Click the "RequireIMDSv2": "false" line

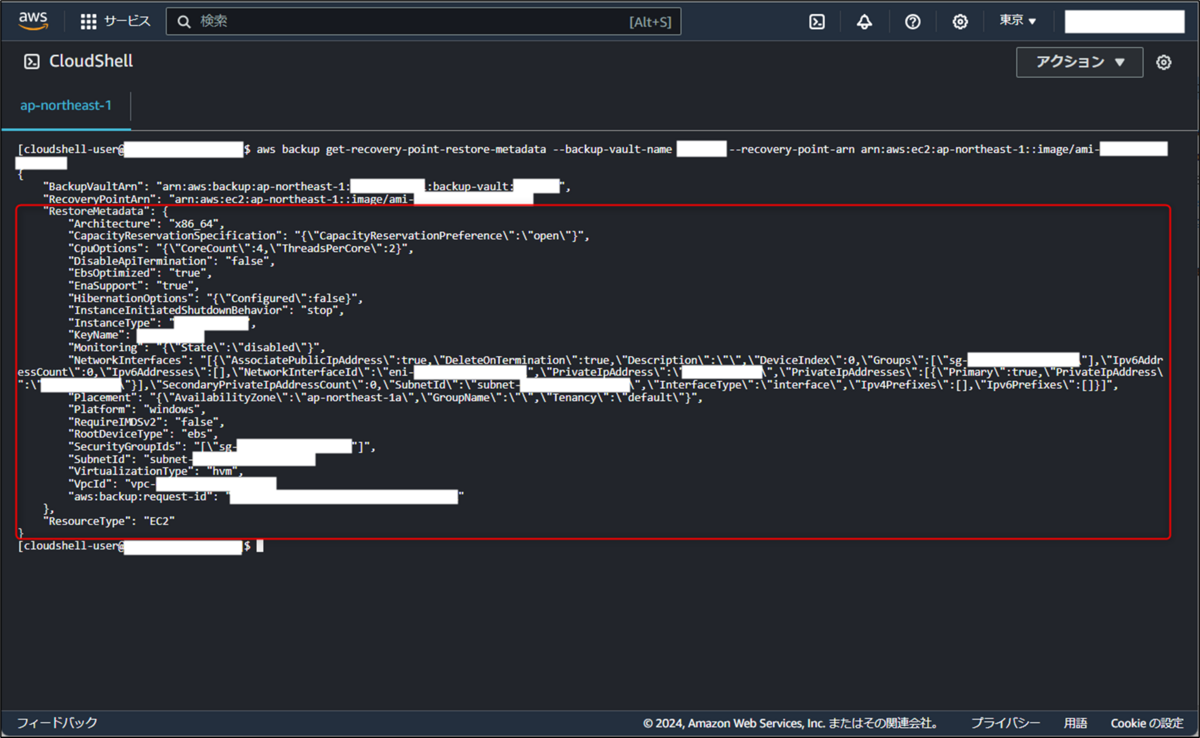point(147,422)
